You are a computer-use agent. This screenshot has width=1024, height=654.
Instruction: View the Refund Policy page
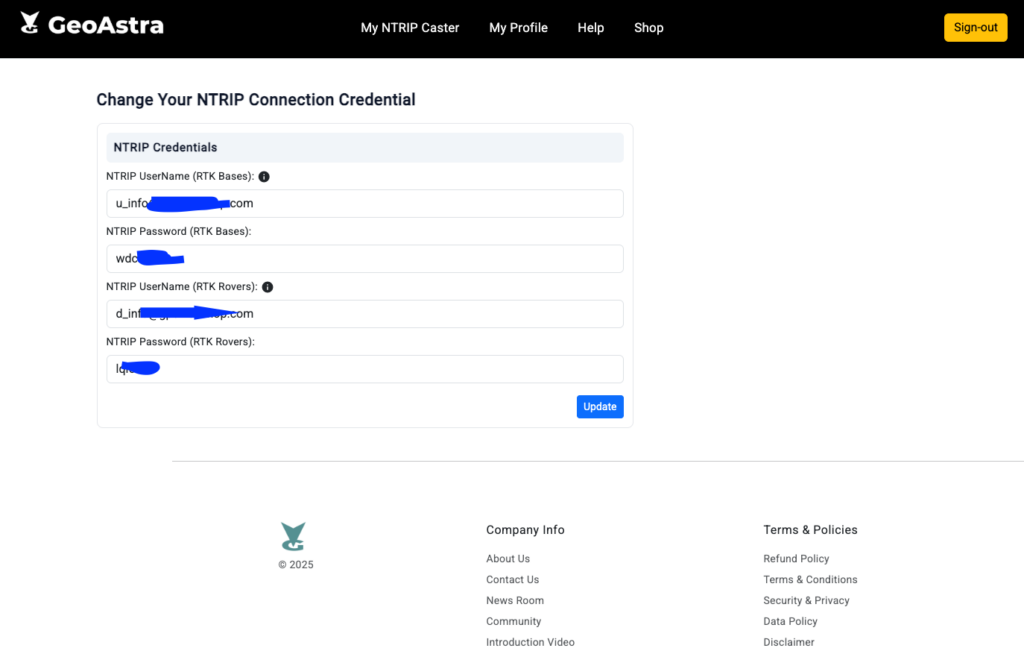click(796, 559)
